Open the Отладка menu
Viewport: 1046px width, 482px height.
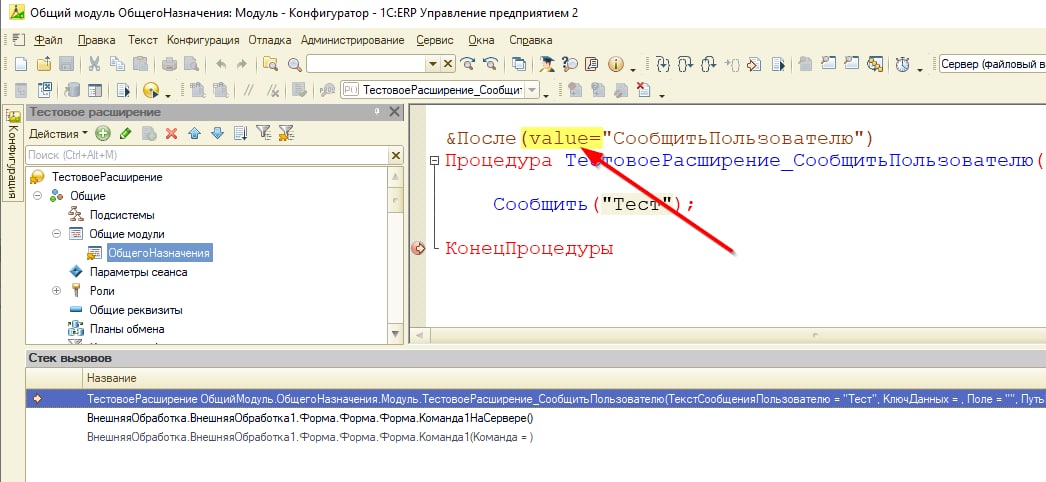click(270, 40)
